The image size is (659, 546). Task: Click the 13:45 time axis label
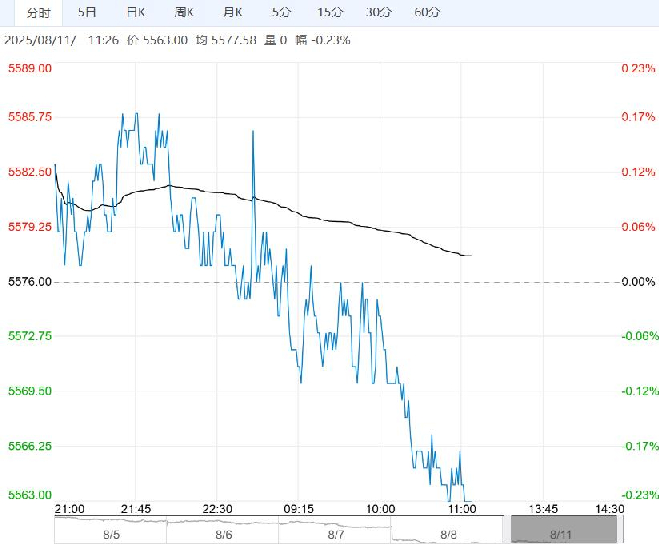543,509
